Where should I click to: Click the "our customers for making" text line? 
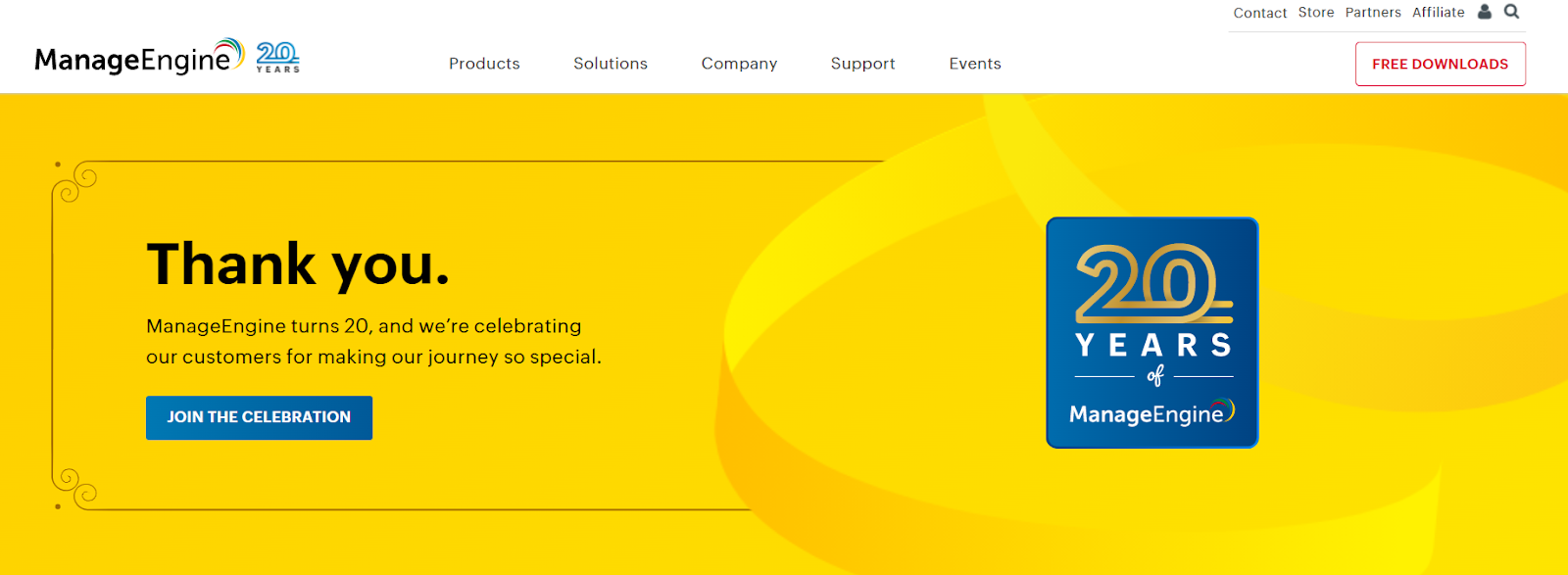point(373,358)
